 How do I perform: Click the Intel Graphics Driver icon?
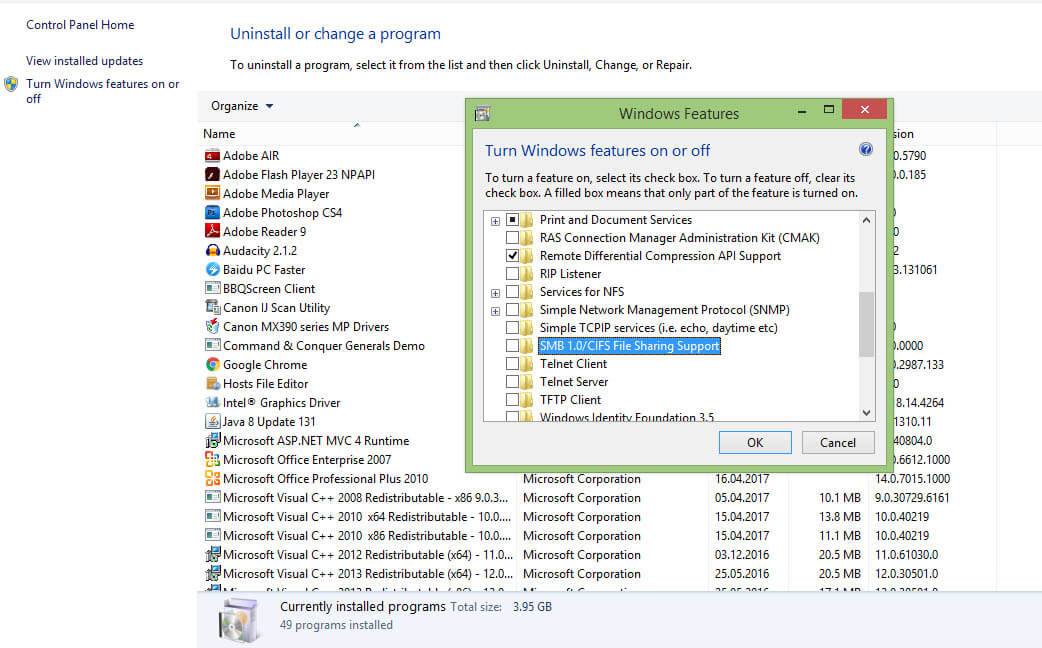(212, 403)
